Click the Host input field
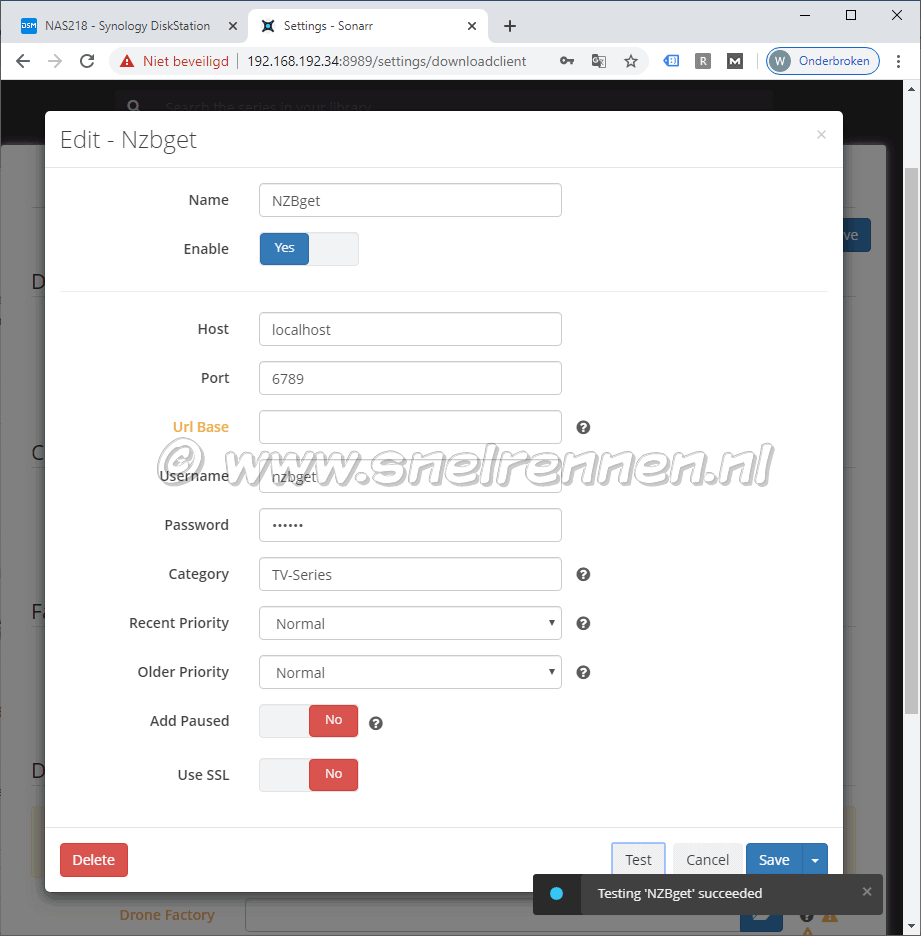The height and width of the screenshot is (936, 921). click(x=410, y=329)
